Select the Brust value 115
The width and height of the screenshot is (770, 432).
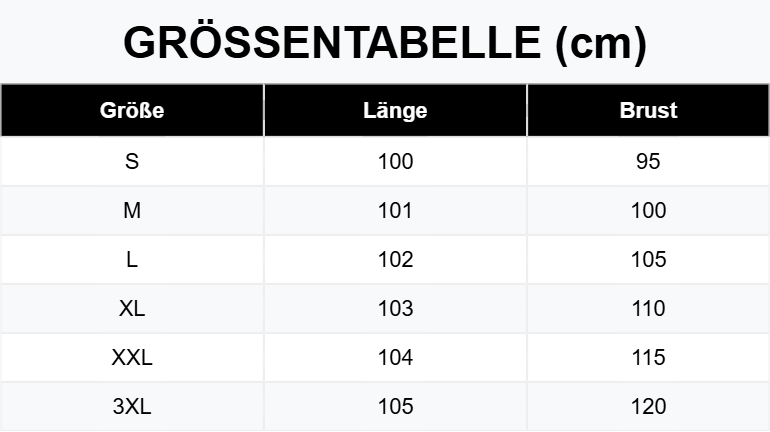tap(648, 358)
